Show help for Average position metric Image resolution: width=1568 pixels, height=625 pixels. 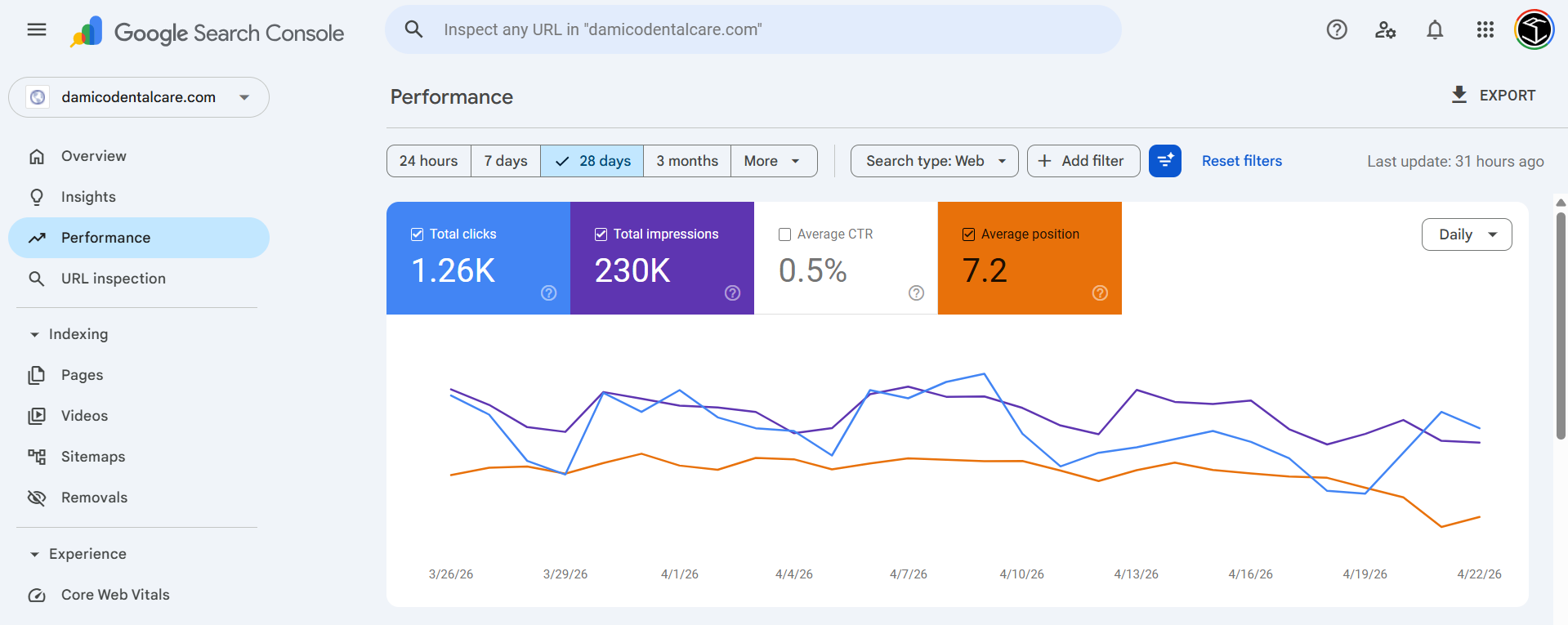(x=1101, y=292)
